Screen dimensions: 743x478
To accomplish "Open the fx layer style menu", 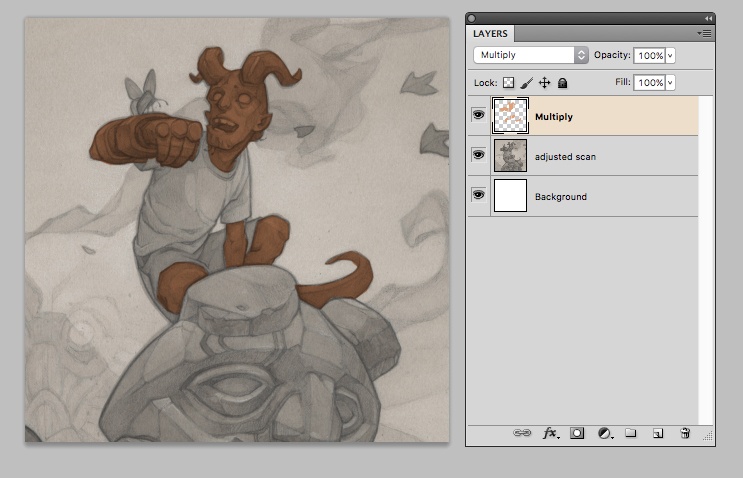I will [x=550, y=433].
